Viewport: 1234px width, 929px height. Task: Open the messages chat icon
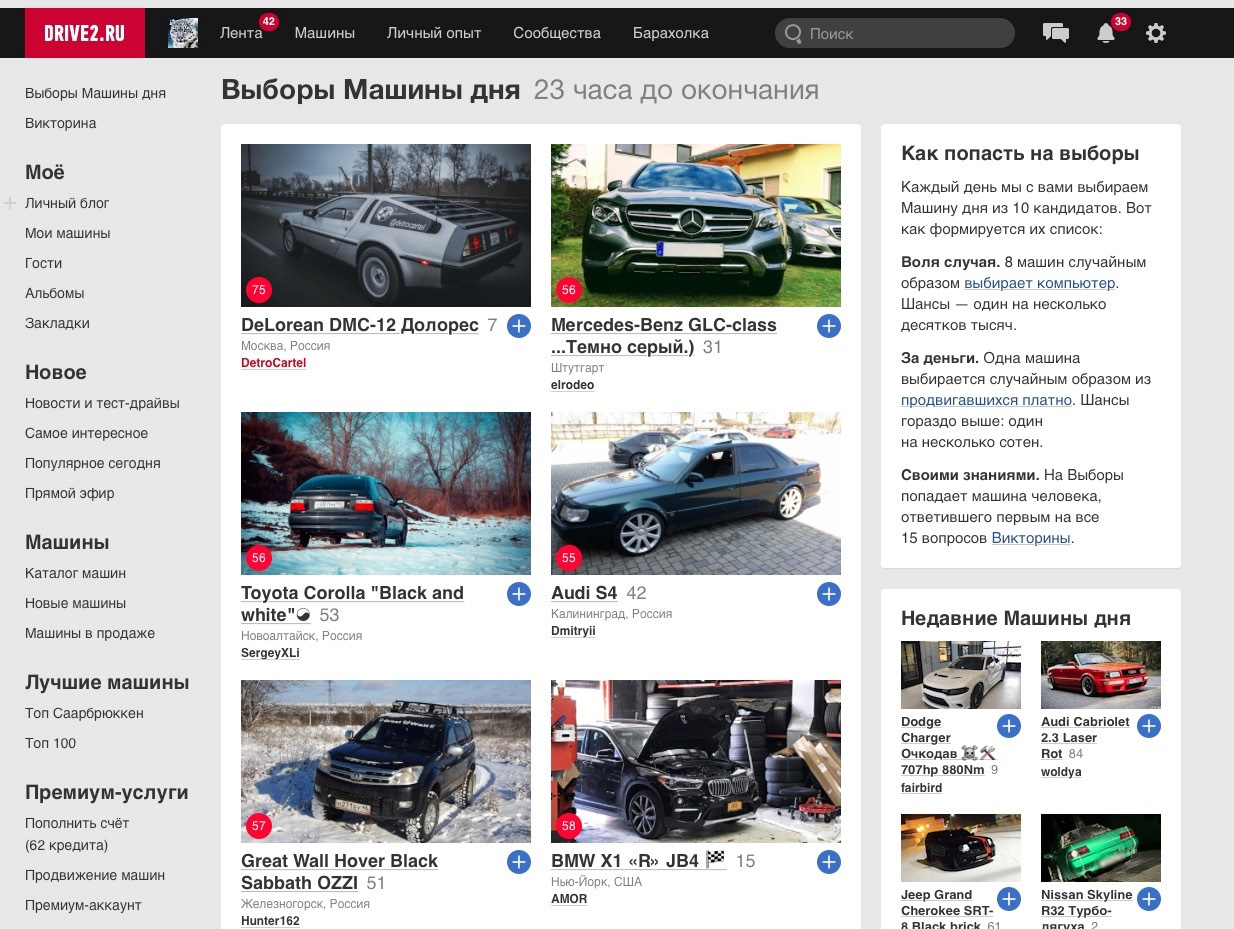[x=1055, y=33]
